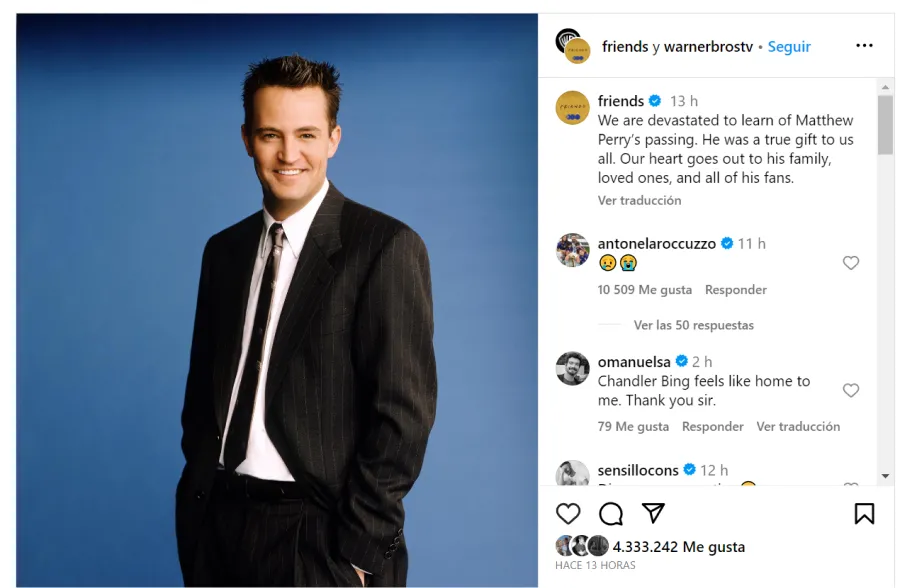Image resolution: width=900 pixels, height=588 pixels.
Task: Click the omanuelsa username
Action: (x=634, y=361)
